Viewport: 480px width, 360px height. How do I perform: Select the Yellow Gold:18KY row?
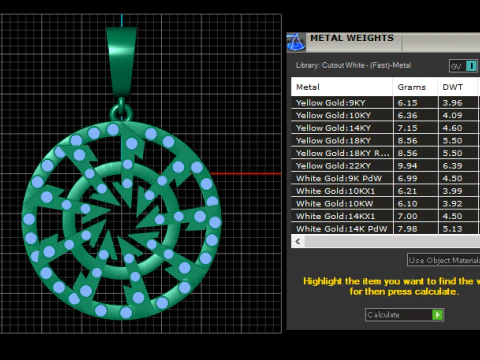(386, 141)
